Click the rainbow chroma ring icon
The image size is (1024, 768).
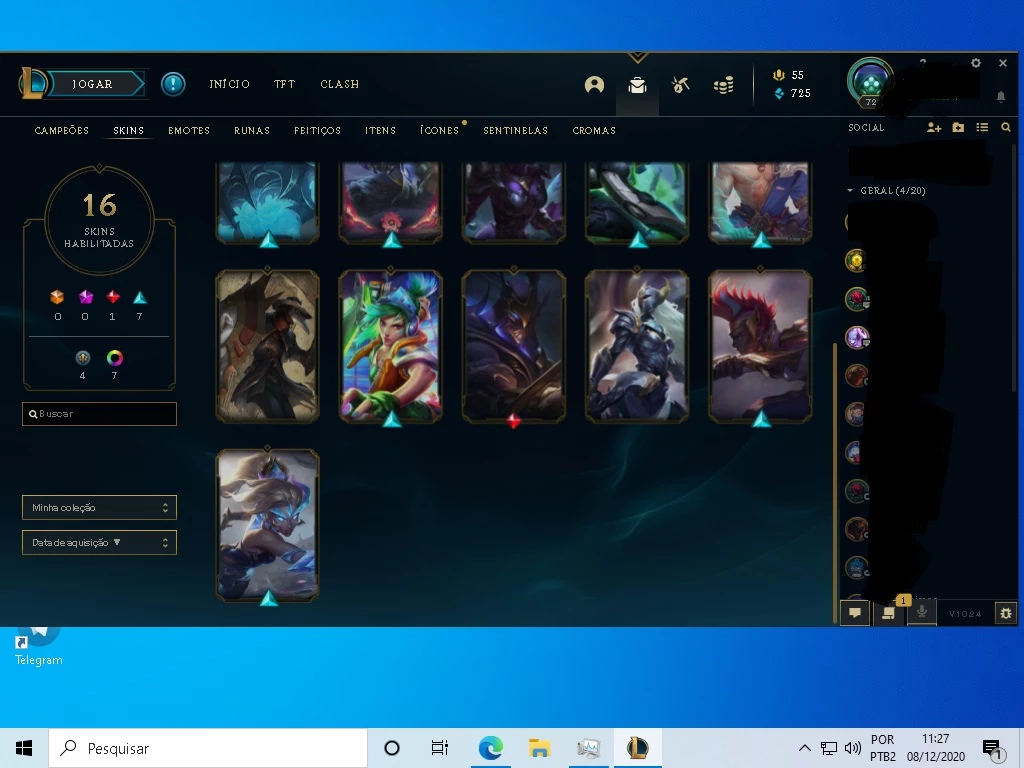tap(114, 358)
